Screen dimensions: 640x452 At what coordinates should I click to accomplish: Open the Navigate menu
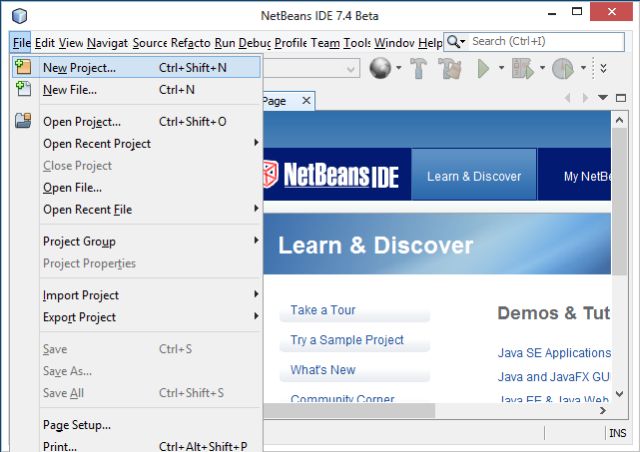(107, 42)
